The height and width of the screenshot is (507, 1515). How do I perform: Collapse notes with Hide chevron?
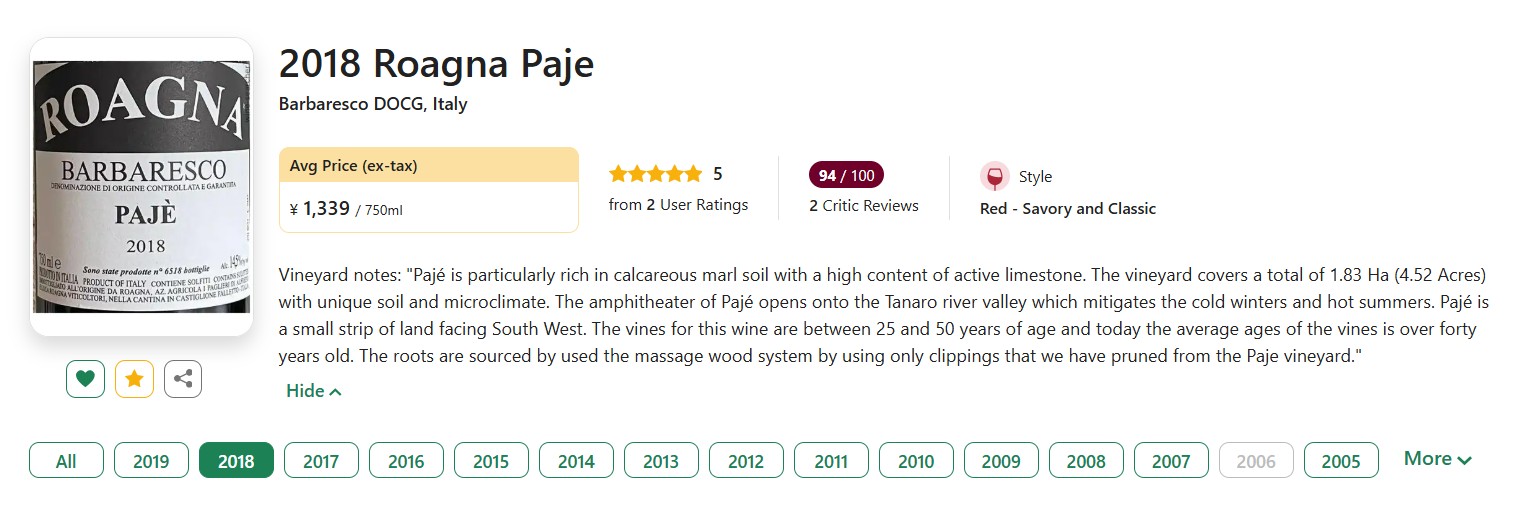(313, 391)
